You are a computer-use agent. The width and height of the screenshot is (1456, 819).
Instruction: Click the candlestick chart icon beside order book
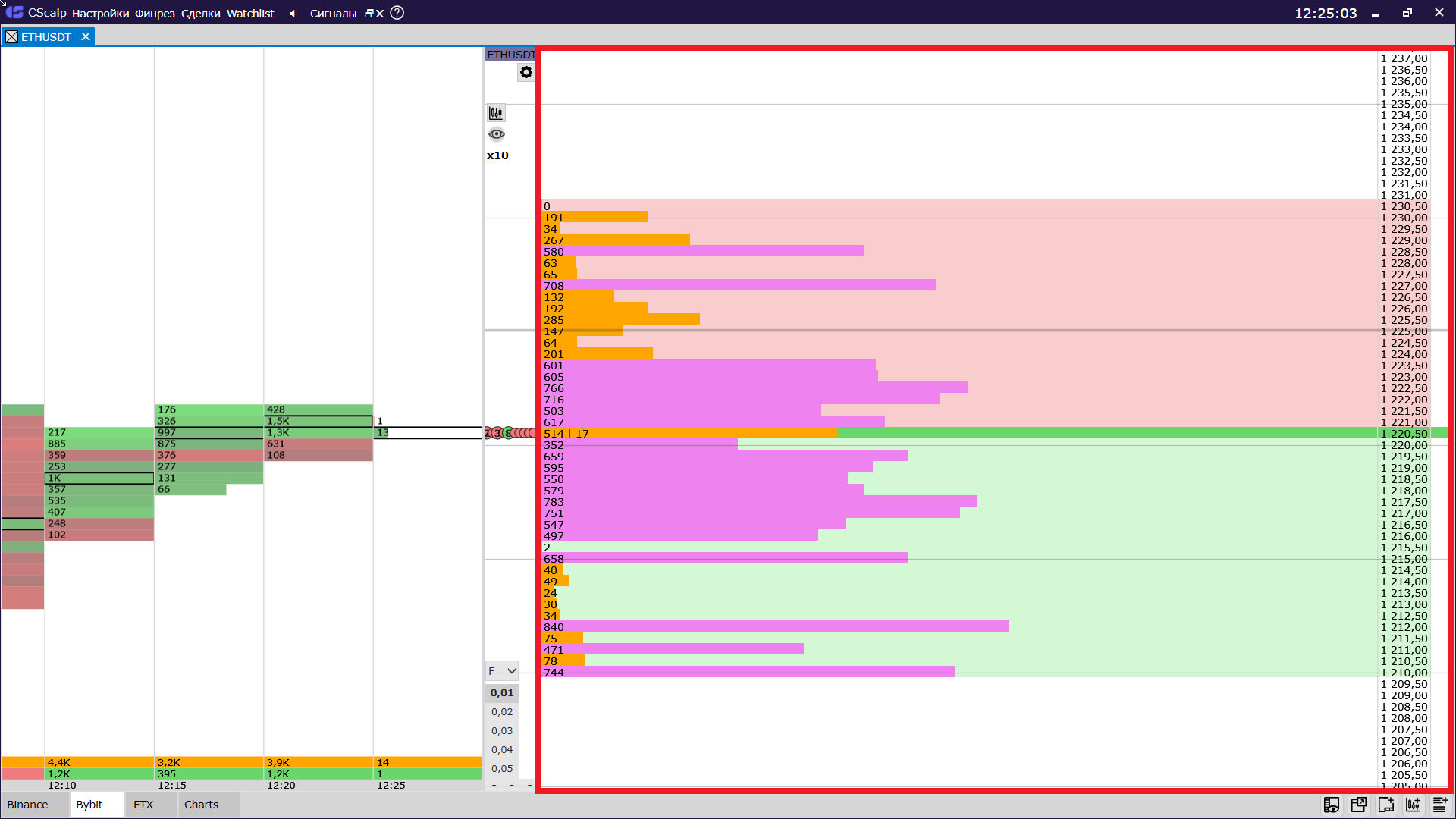coord(496,113)
